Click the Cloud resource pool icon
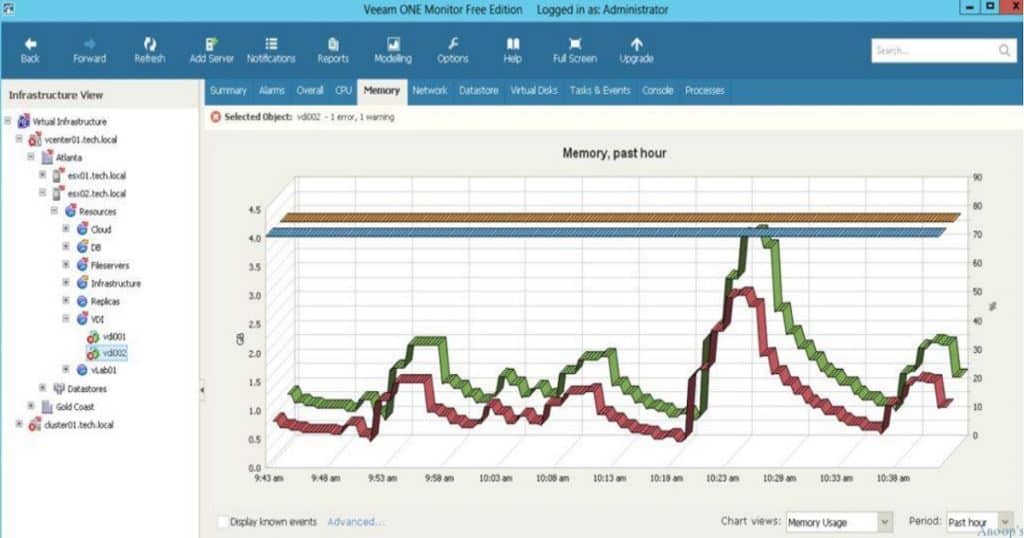Image resolution: width=1024 pixels, height=538 pixels. click(82, 229)
